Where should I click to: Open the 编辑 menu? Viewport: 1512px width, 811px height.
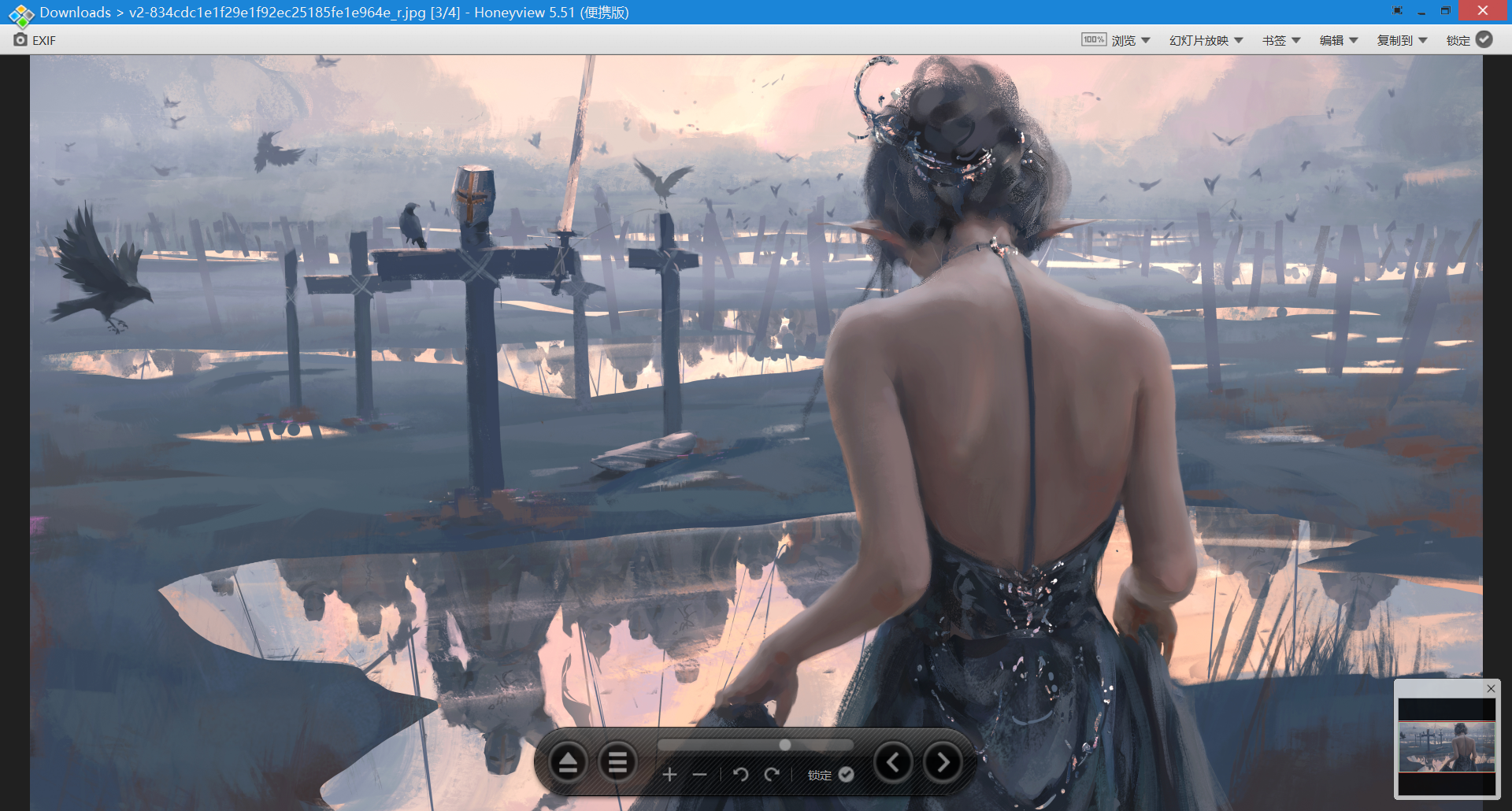1332,40
